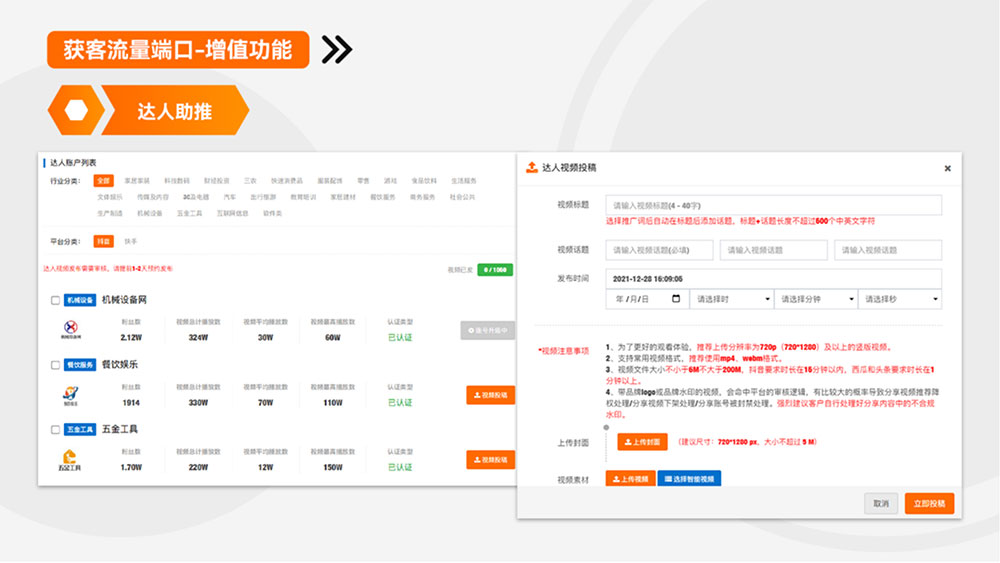The image size is (1000, 563).
Task: Open the 请选择分钟 minute dropdown
Action: point(816,299)
